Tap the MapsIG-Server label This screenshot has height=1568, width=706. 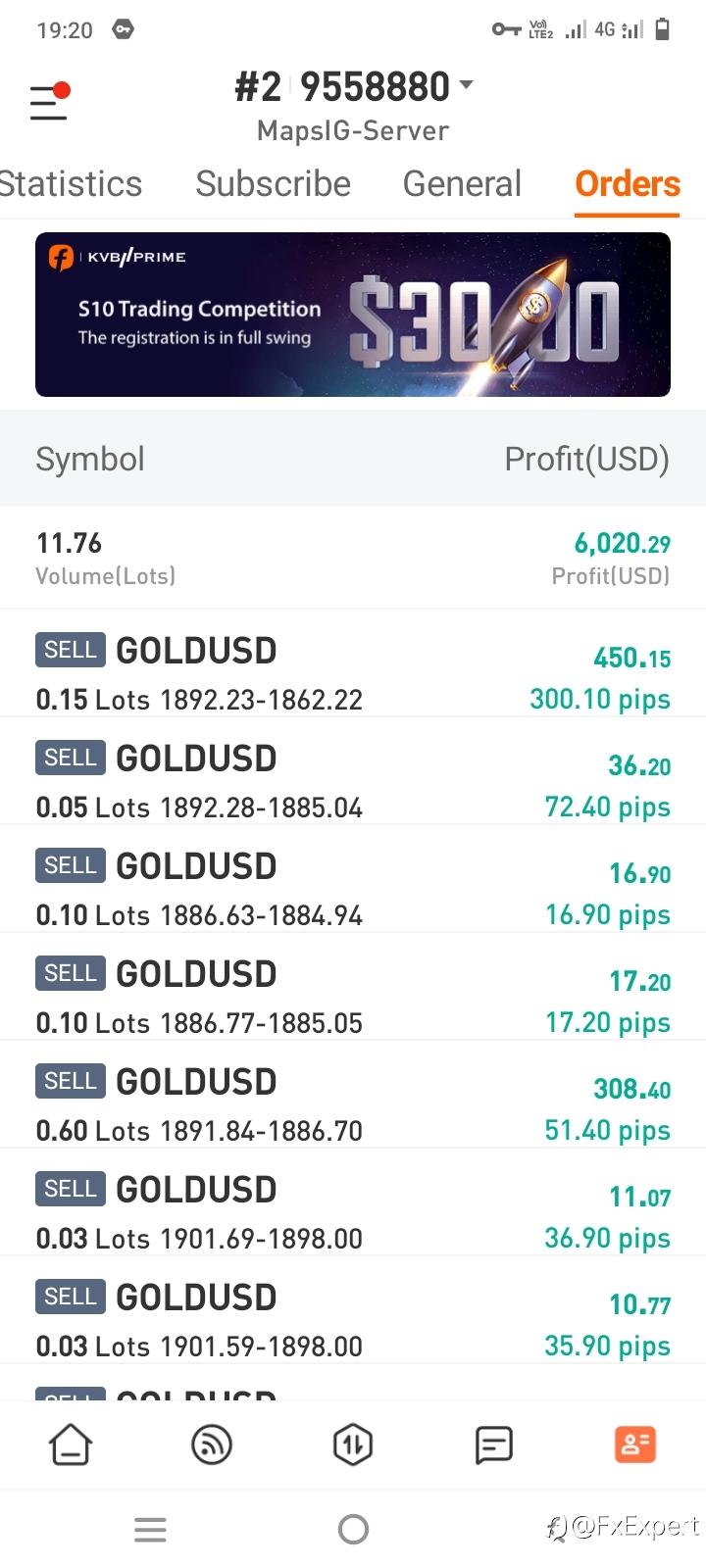(x=353, y=131)
